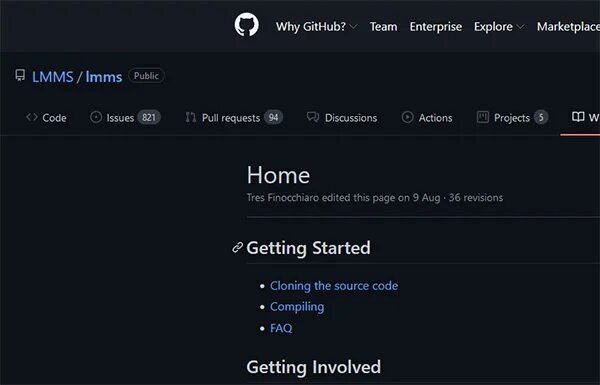Screen dimensions: 600x385
Task: Click the Wiki open book icon
Action: coord(578,117)
